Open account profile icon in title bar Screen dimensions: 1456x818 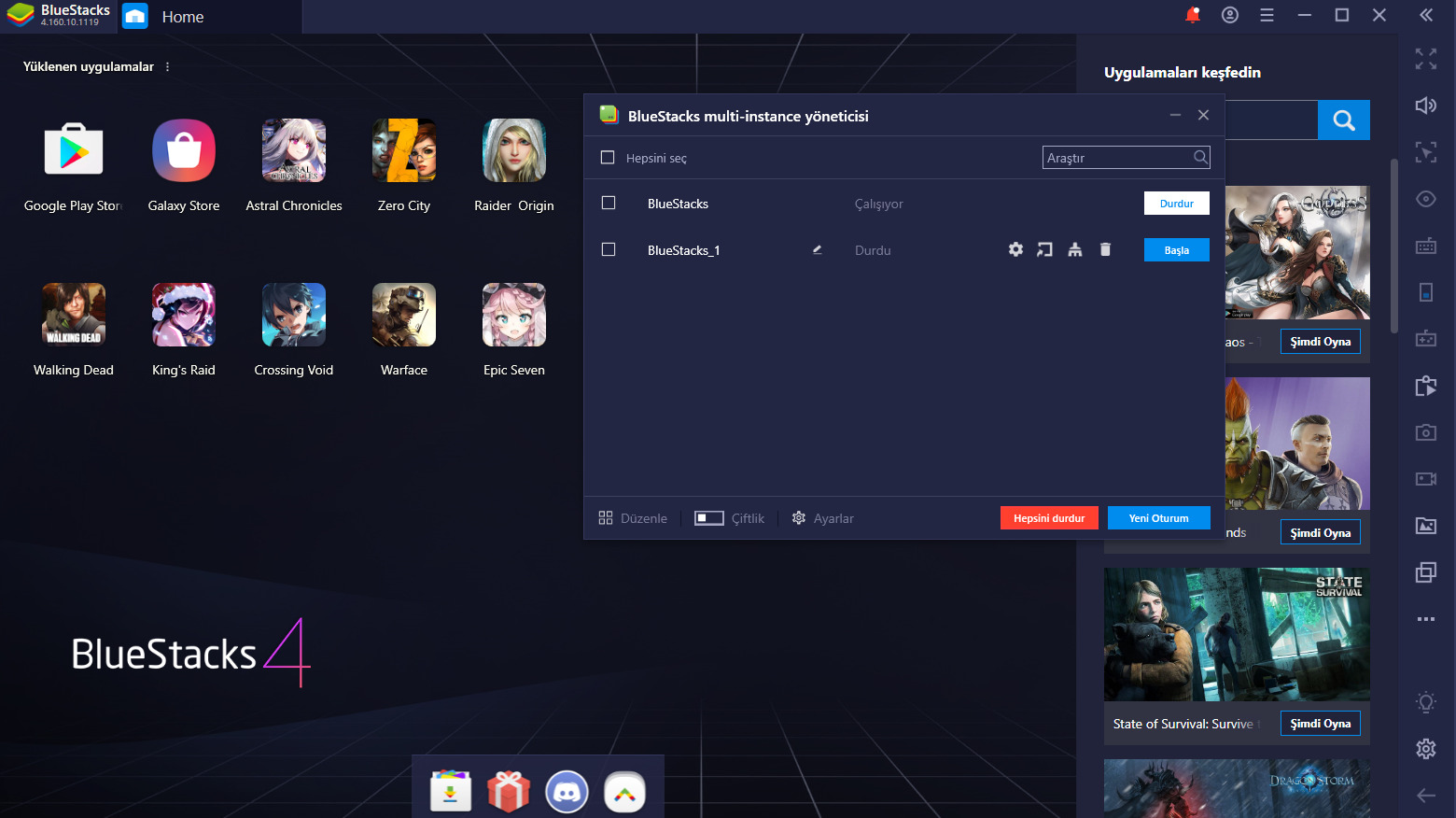pos(1230,15)
